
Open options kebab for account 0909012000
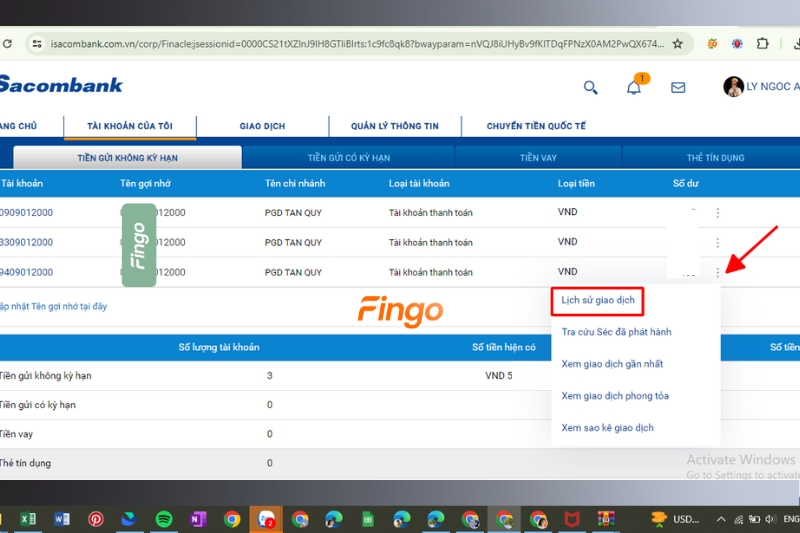pyautogui.click(x=717, y=213)
